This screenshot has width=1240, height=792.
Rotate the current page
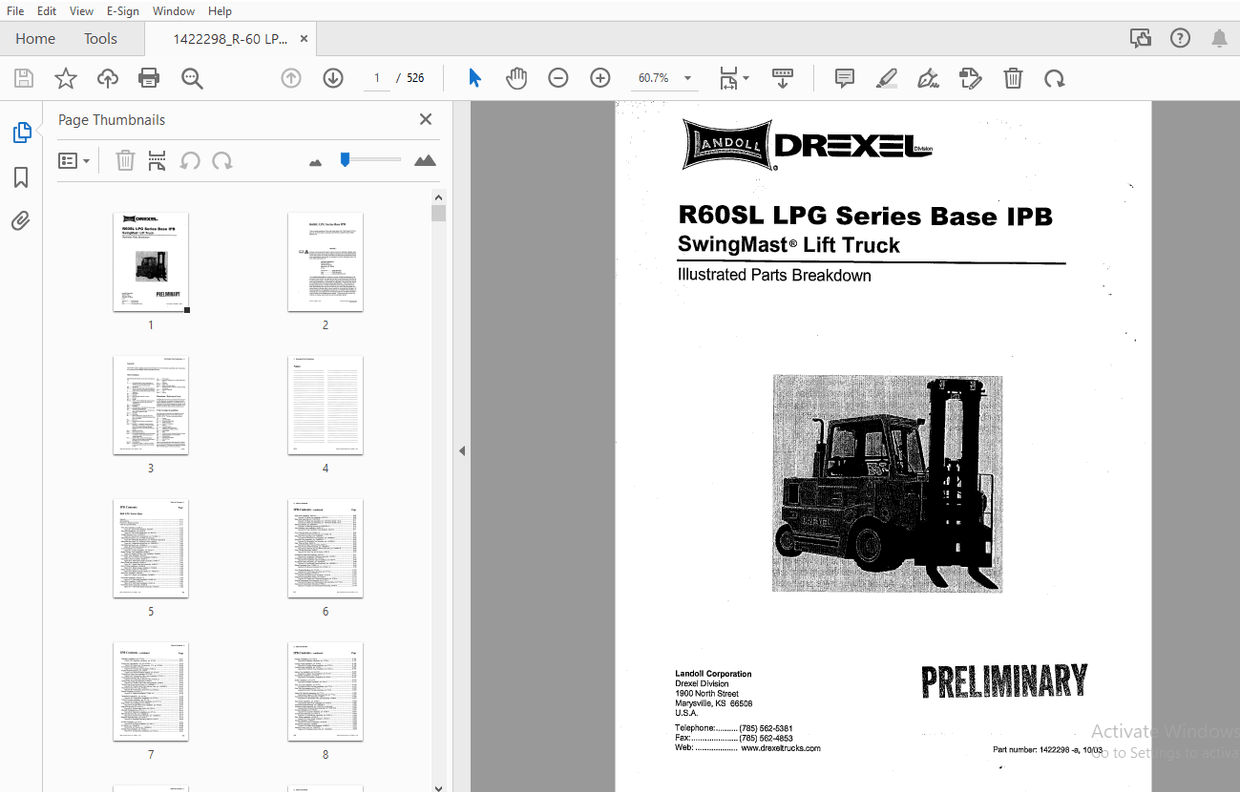pyautogui.click(x=1054, y=77)
